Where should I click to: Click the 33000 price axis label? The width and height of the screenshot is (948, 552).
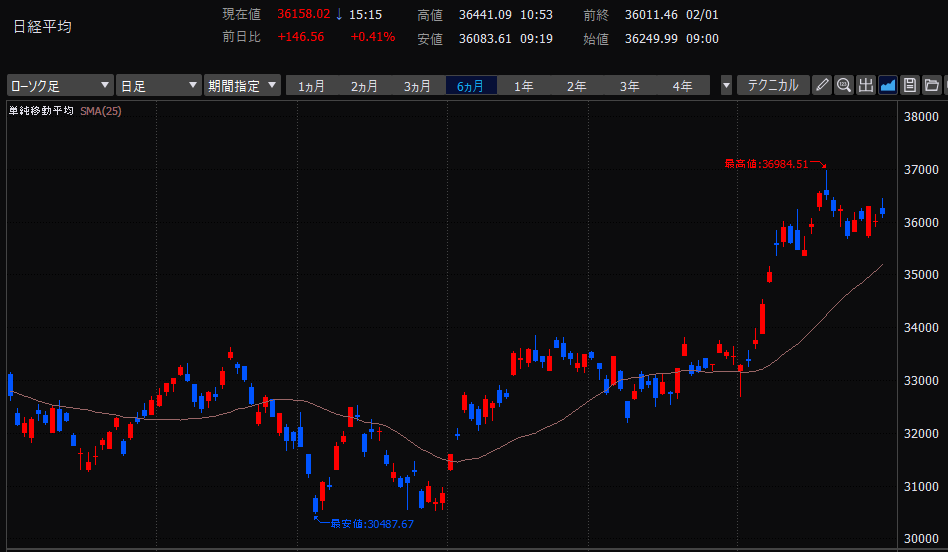[x=921, y=381]
